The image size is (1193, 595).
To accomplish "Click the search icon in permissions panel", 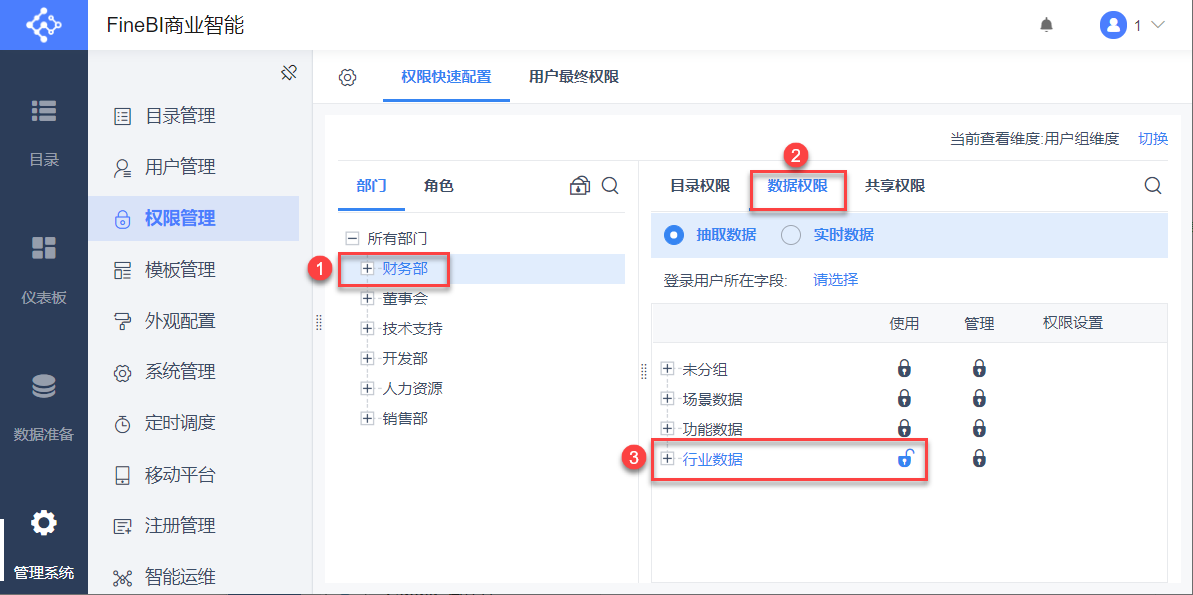I will [1152, 186].
